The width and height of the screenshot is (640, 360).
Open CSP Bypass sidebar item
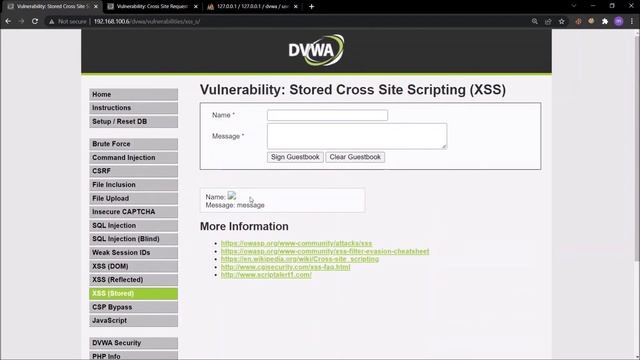[133, 307]
